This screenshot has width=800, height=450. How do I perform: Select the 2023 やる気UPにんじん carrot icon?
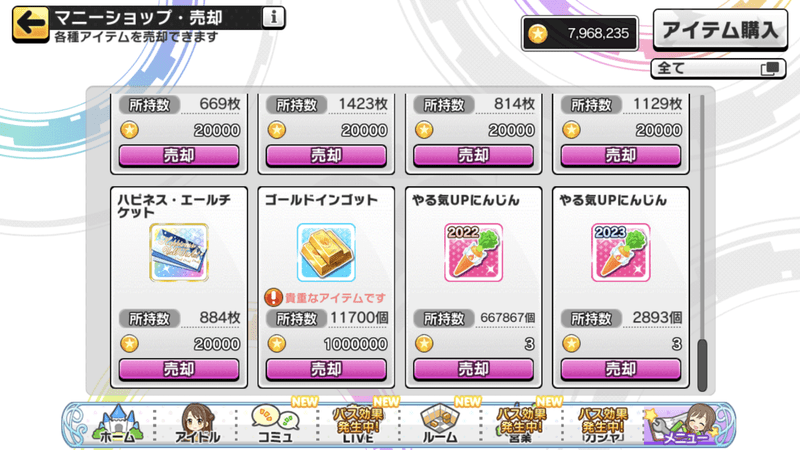621,253
